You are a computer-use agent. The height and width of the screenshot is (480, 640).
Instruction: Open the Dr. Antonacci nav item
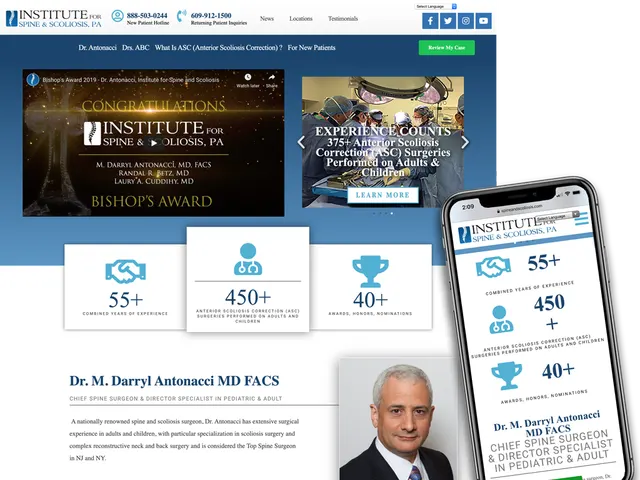coord(98,47)
